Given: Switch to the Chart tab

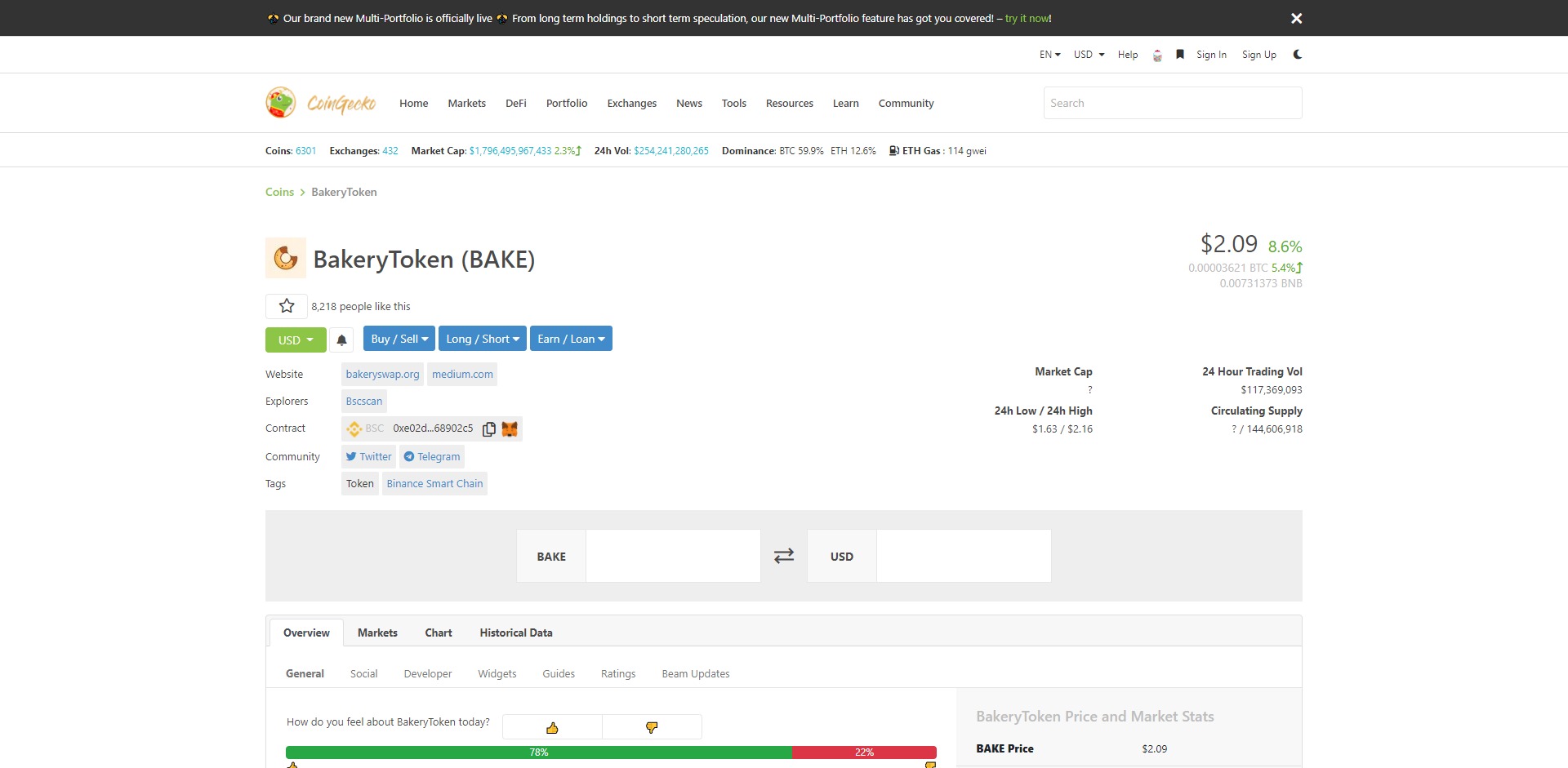Looking at the screenshot, I should [439, 633].
